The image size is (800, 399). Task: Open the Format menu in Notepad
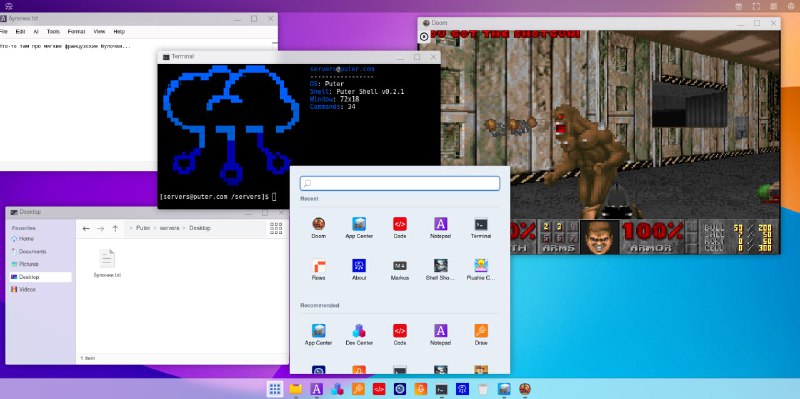pos(77,32)
